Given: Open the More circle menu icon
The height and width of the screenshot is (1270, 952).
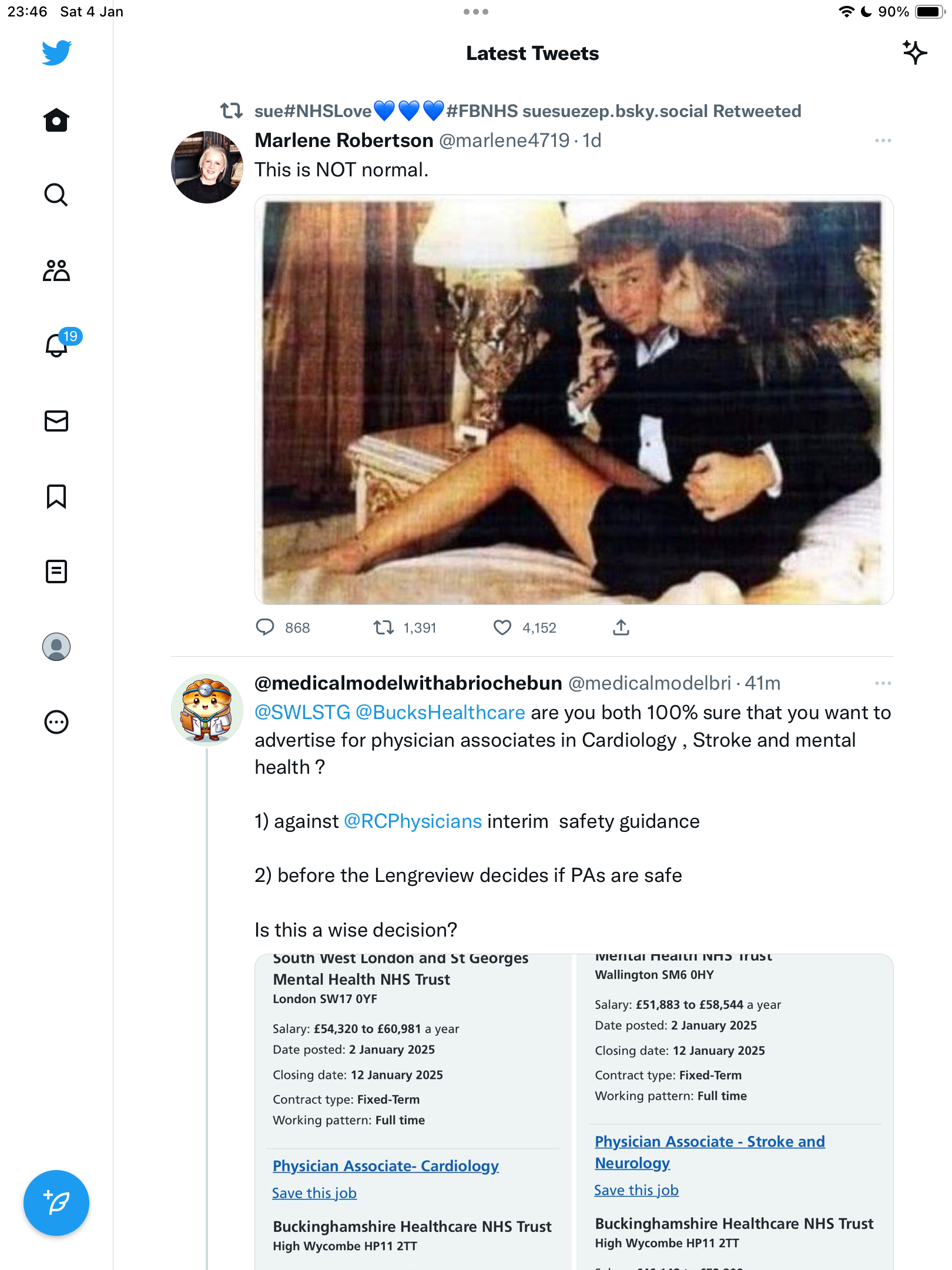Looking at the screenshot, I should click(x=56, y=722).
